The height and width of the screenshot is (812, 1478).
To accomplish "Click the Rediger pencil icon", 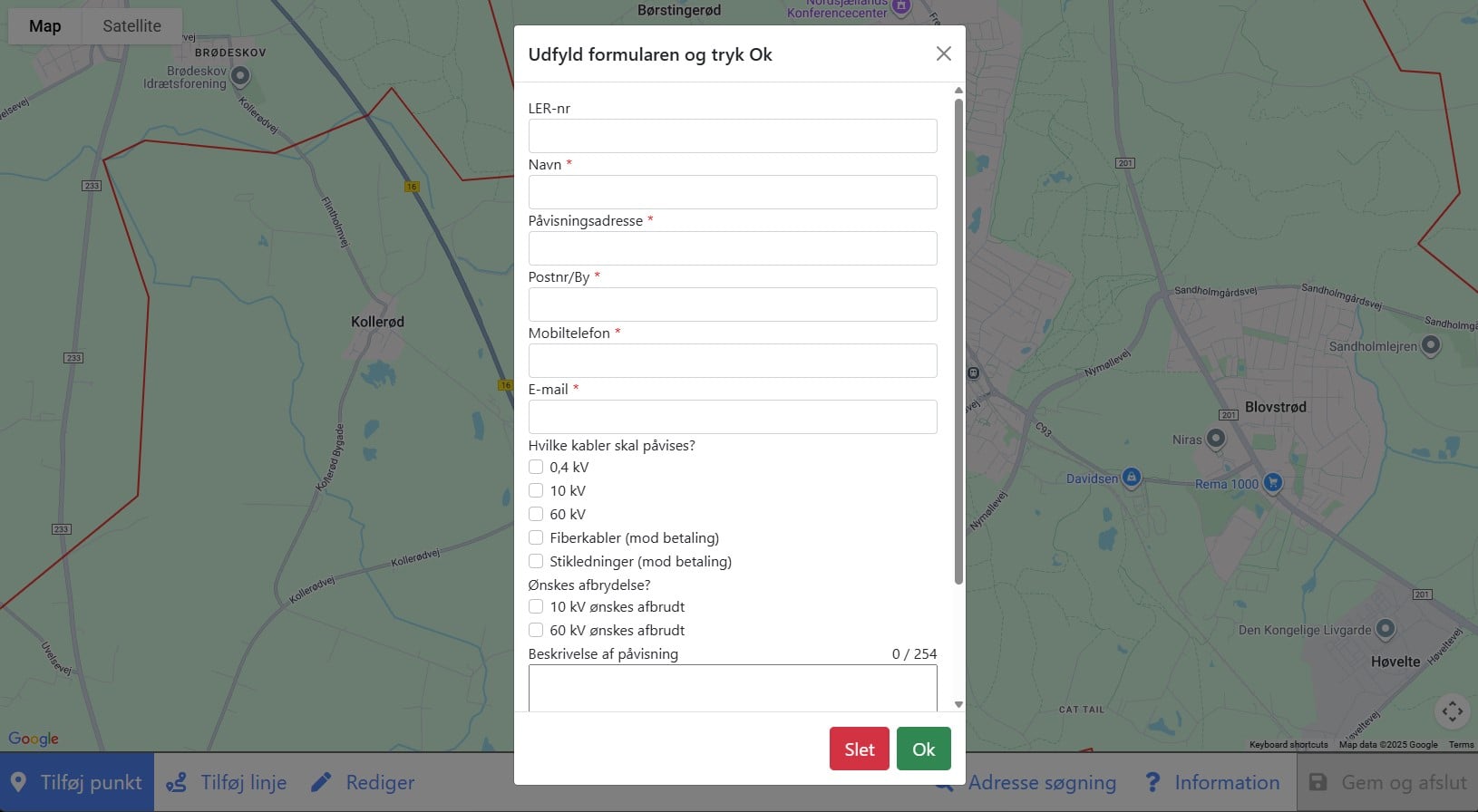I will tap(321, 782).
